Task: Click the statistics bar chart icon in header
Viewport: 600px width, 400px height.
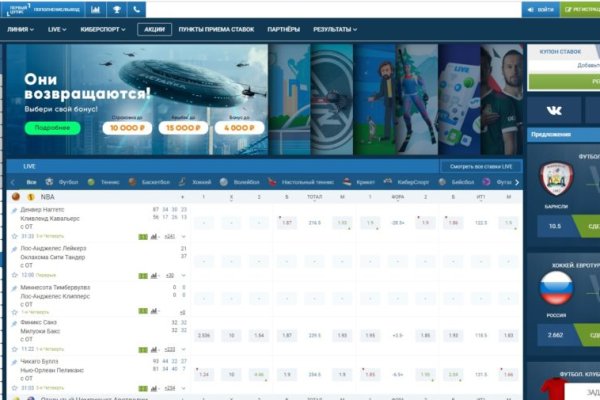Action: point(95,9)
